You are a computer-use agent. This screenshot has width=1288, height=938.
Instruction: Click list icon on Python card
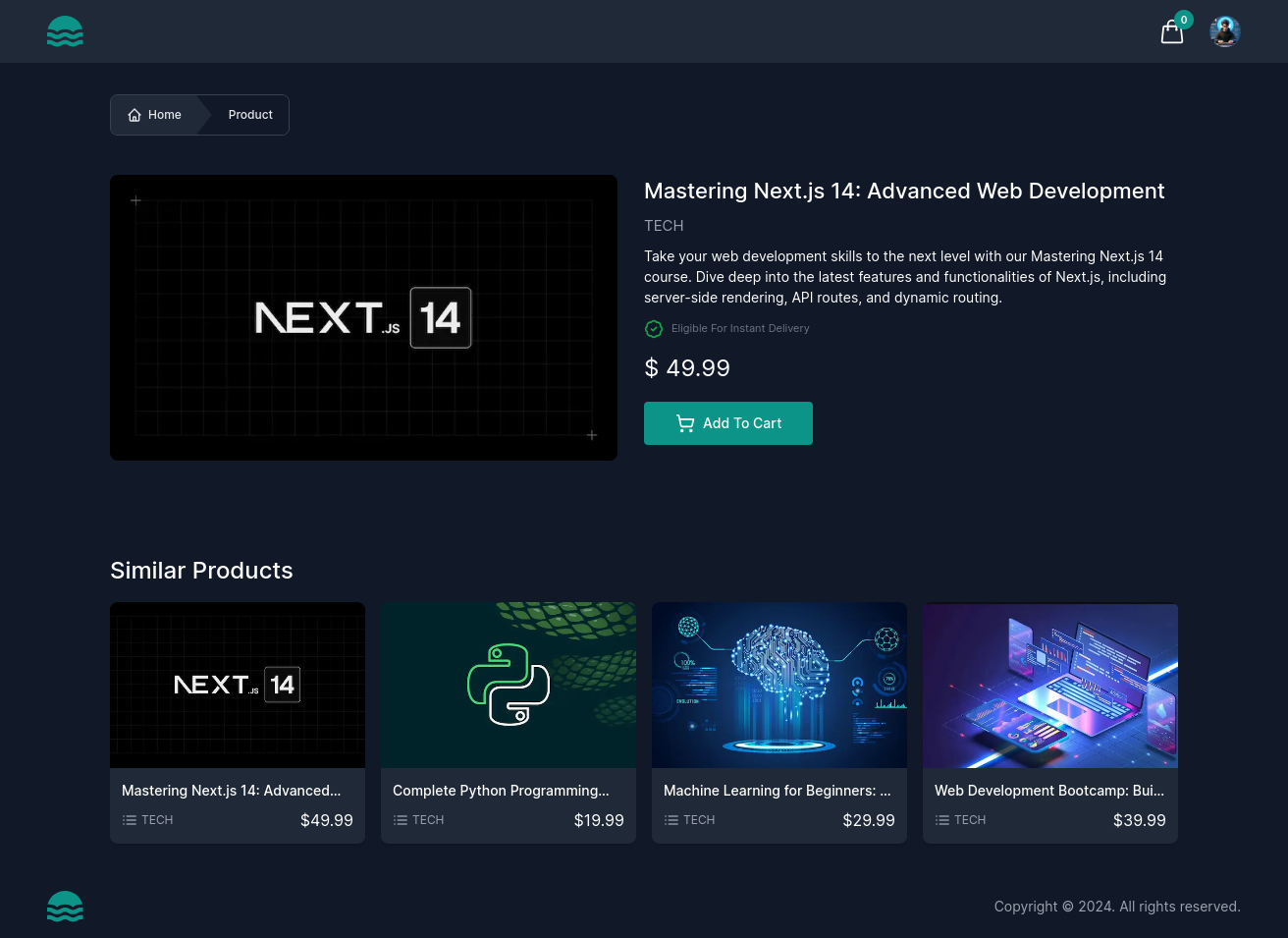click(401, 820)
